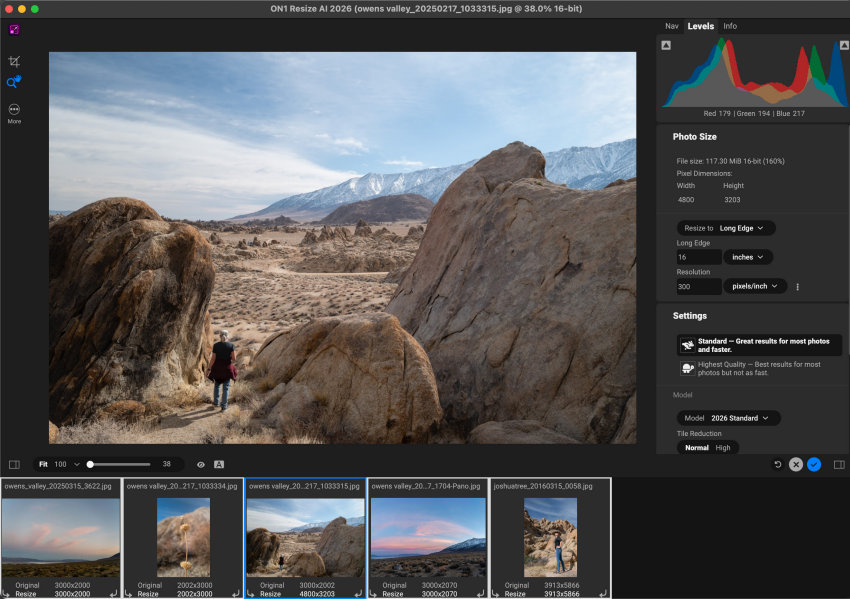Click the Fit zoom button
This screenshot has width=850, height=599.
pyautogui.click(x=43, y=465)
